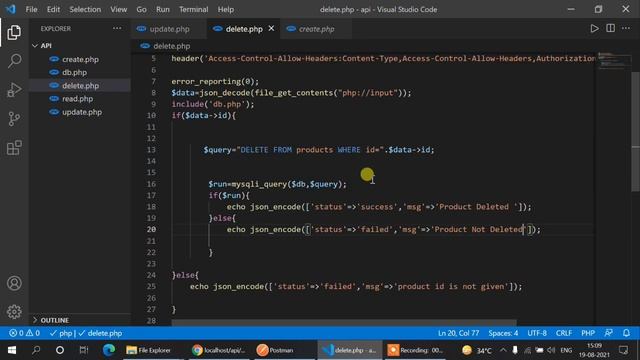Image resolution: width=640 pixels, height=360 pixels.
Task: Open the Action Center notification icon
Action: pyautogui.click(x=623, y=350)
